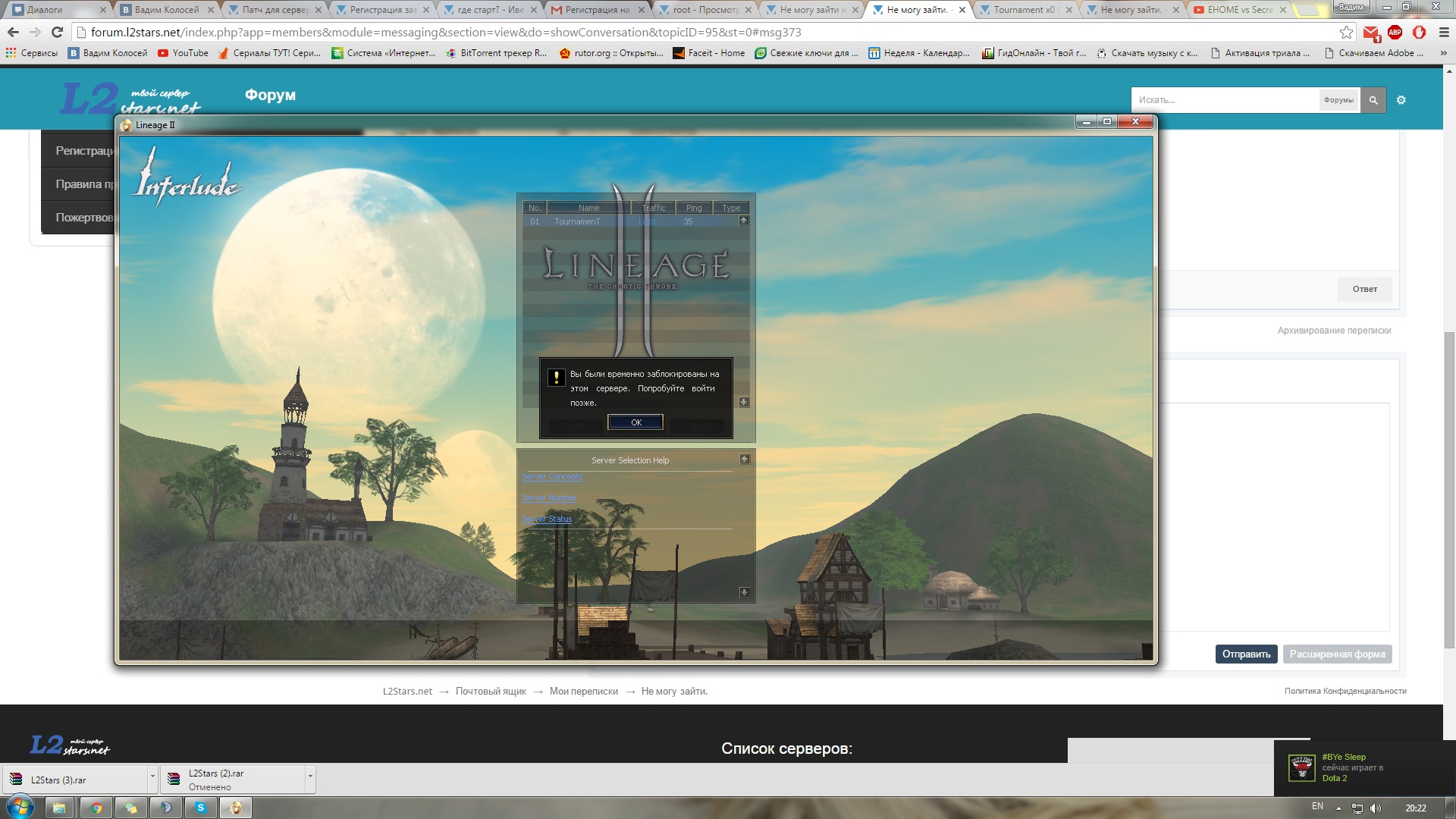Click the EN language indicator

point(1317,806)
